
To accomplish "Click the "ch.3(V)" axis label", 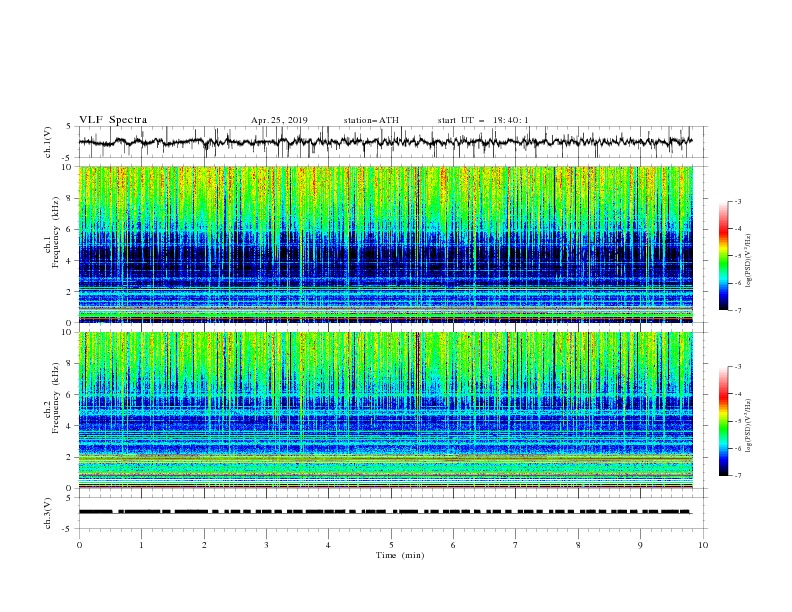I will (48, 513).
